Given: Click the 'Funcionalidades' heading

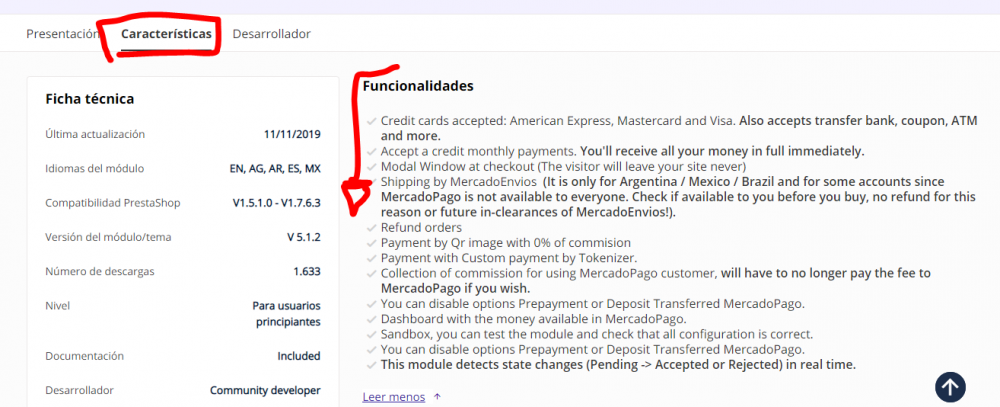Looking at the screenshot, I should point(418,87).
